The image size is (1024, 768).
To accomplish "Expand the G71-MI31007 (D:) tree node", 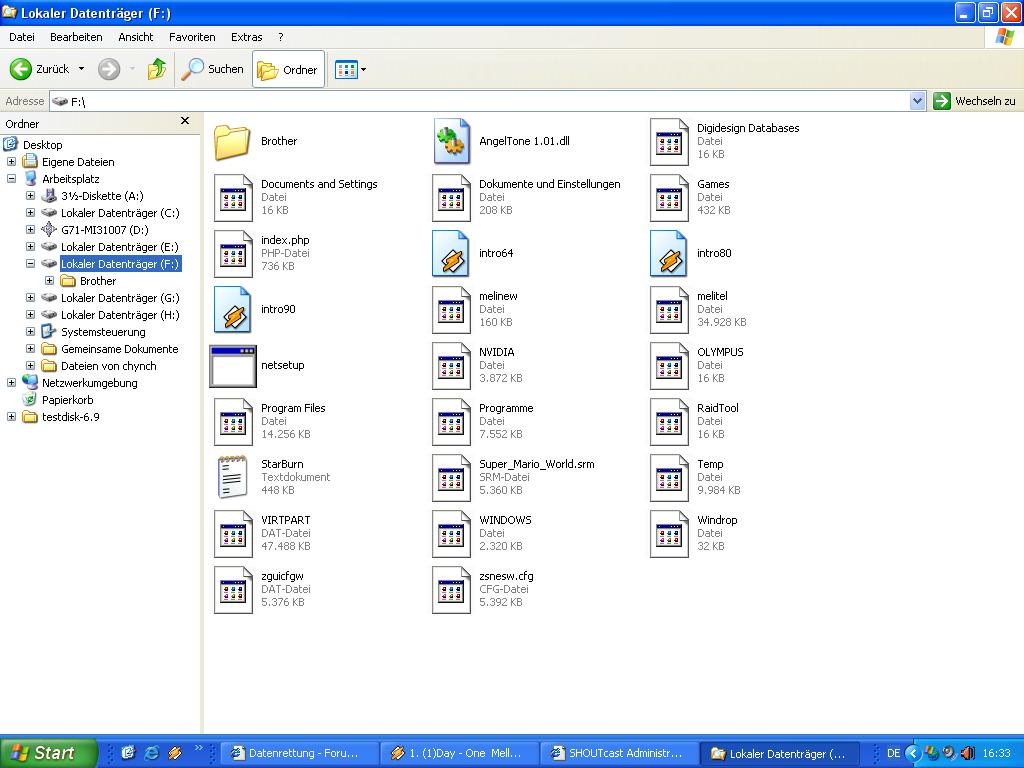I will [30, 230].
